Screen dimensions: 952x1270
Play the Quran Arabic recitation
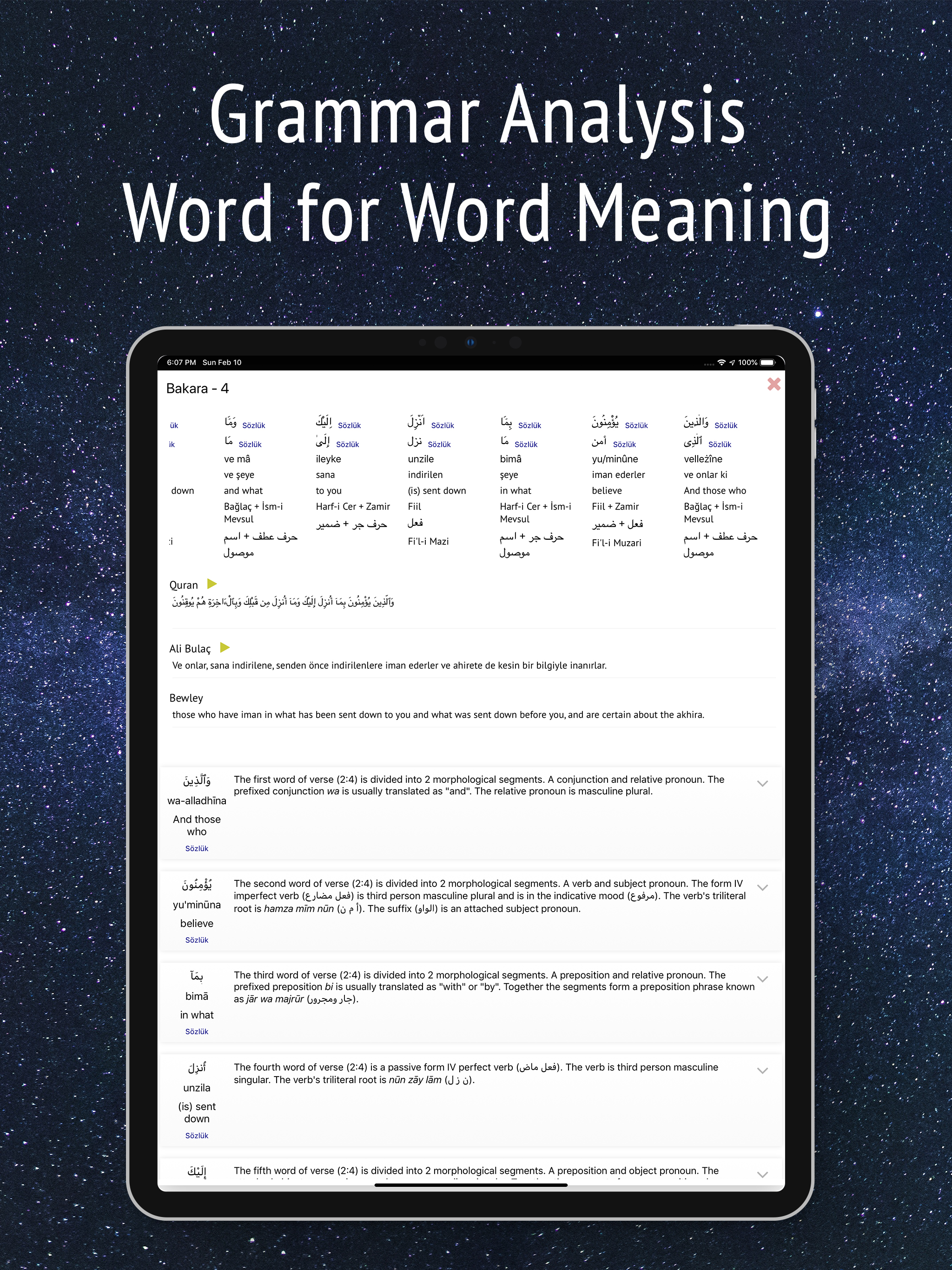tap(212, 584)
